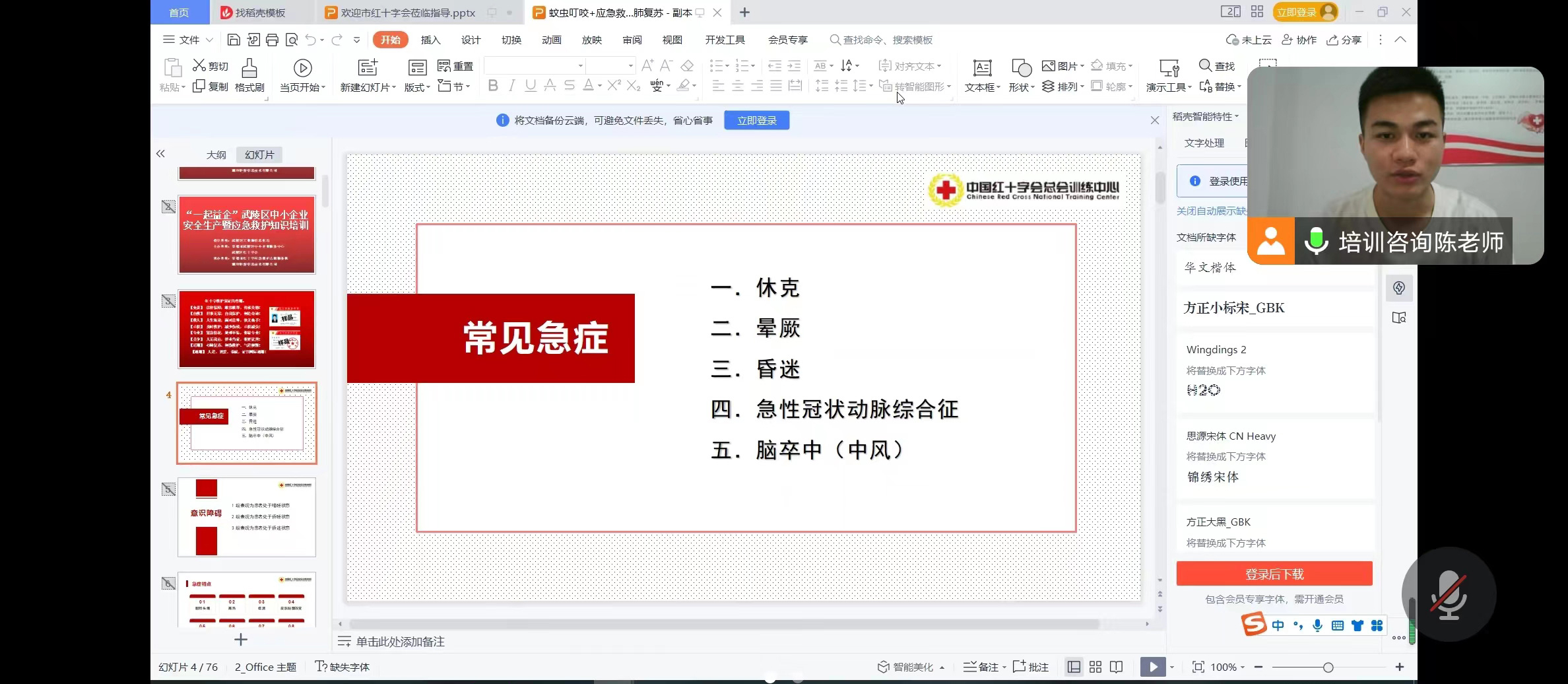Switch to slide sorter view in status bar
The image size is (1568, 684).
pyautogui.click(x=1095, y=667)
